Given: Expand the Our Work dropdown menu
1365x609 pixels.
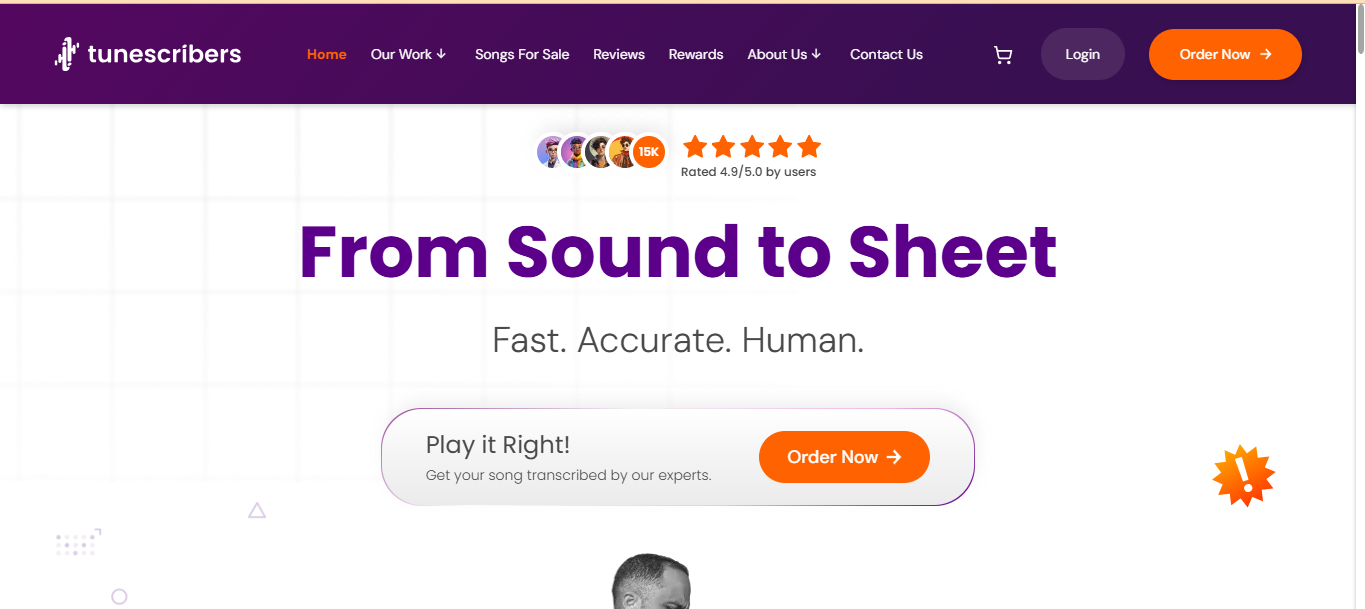Looking at the screenshot, I should pyautogui.click(x=408, y=54).
